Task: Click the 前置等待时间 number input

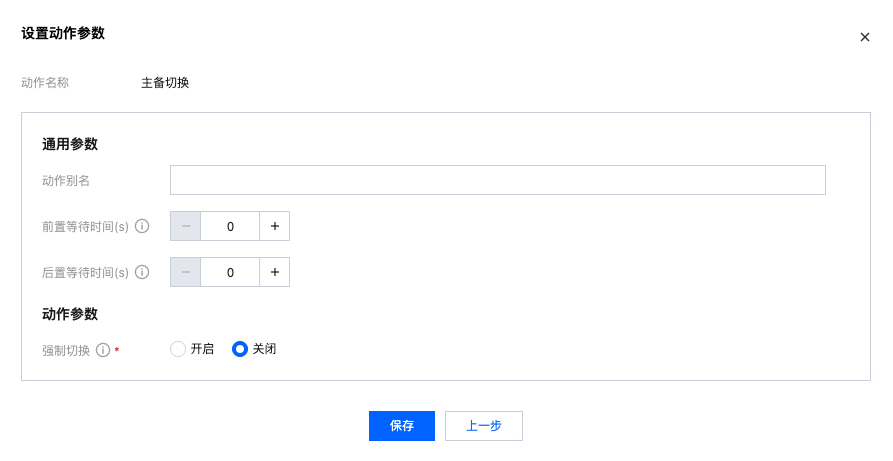Action: [230, 226]
